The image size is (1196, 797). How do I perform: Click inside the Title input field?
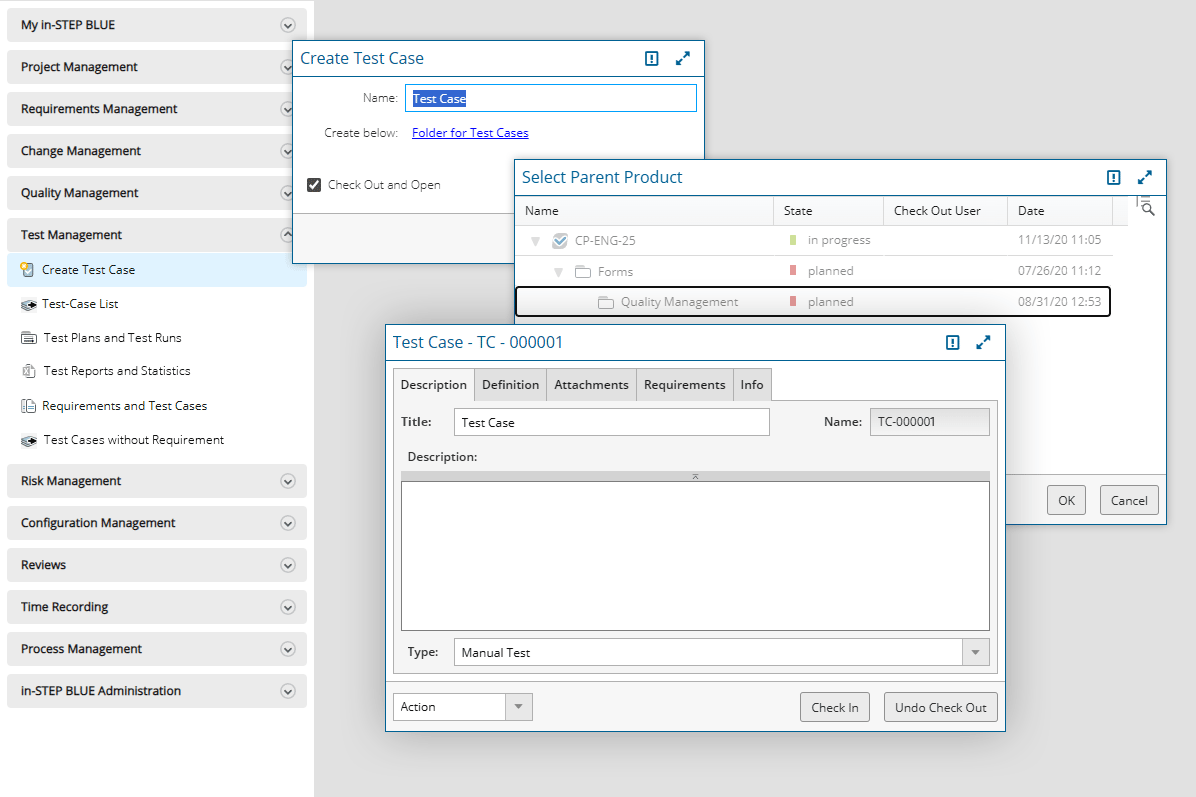[611, 421]
